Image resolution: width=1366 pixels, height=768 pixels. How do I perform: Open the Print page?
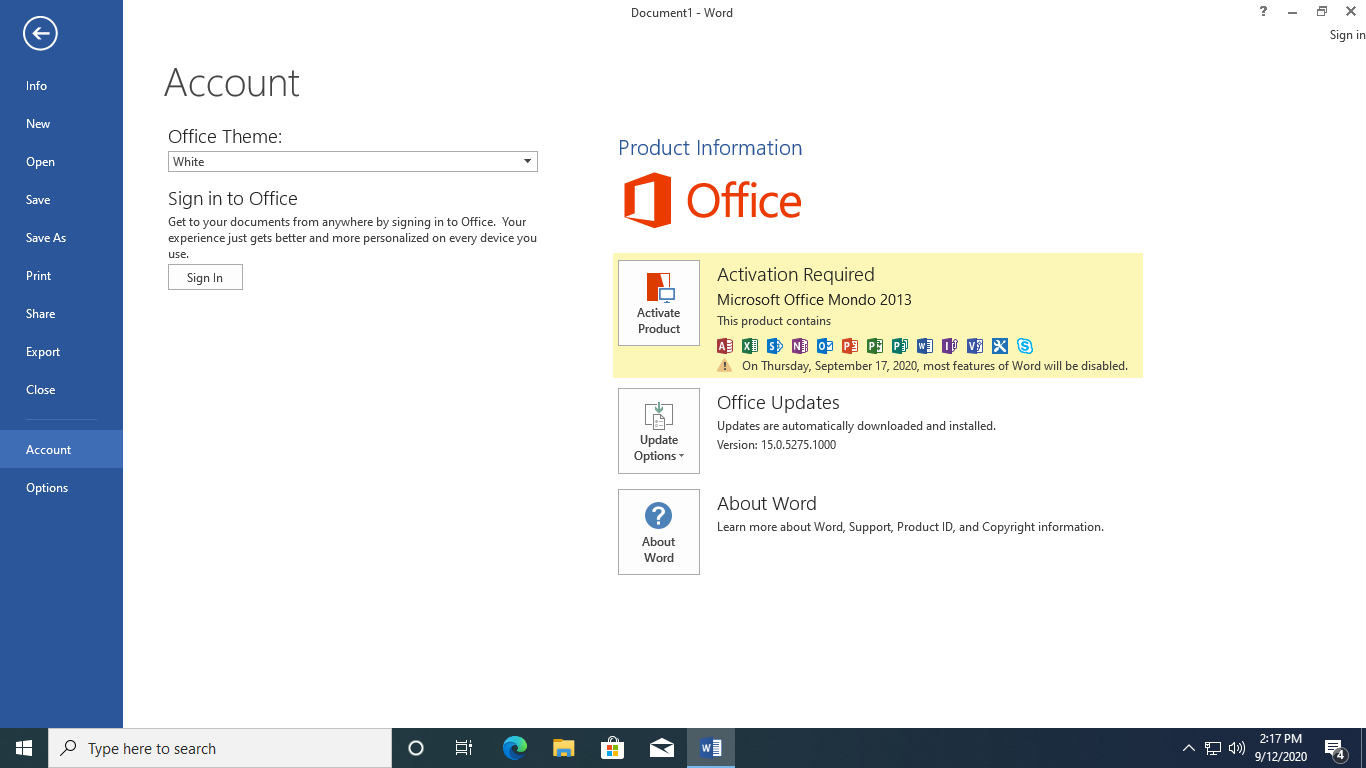(x=61, y=276)
